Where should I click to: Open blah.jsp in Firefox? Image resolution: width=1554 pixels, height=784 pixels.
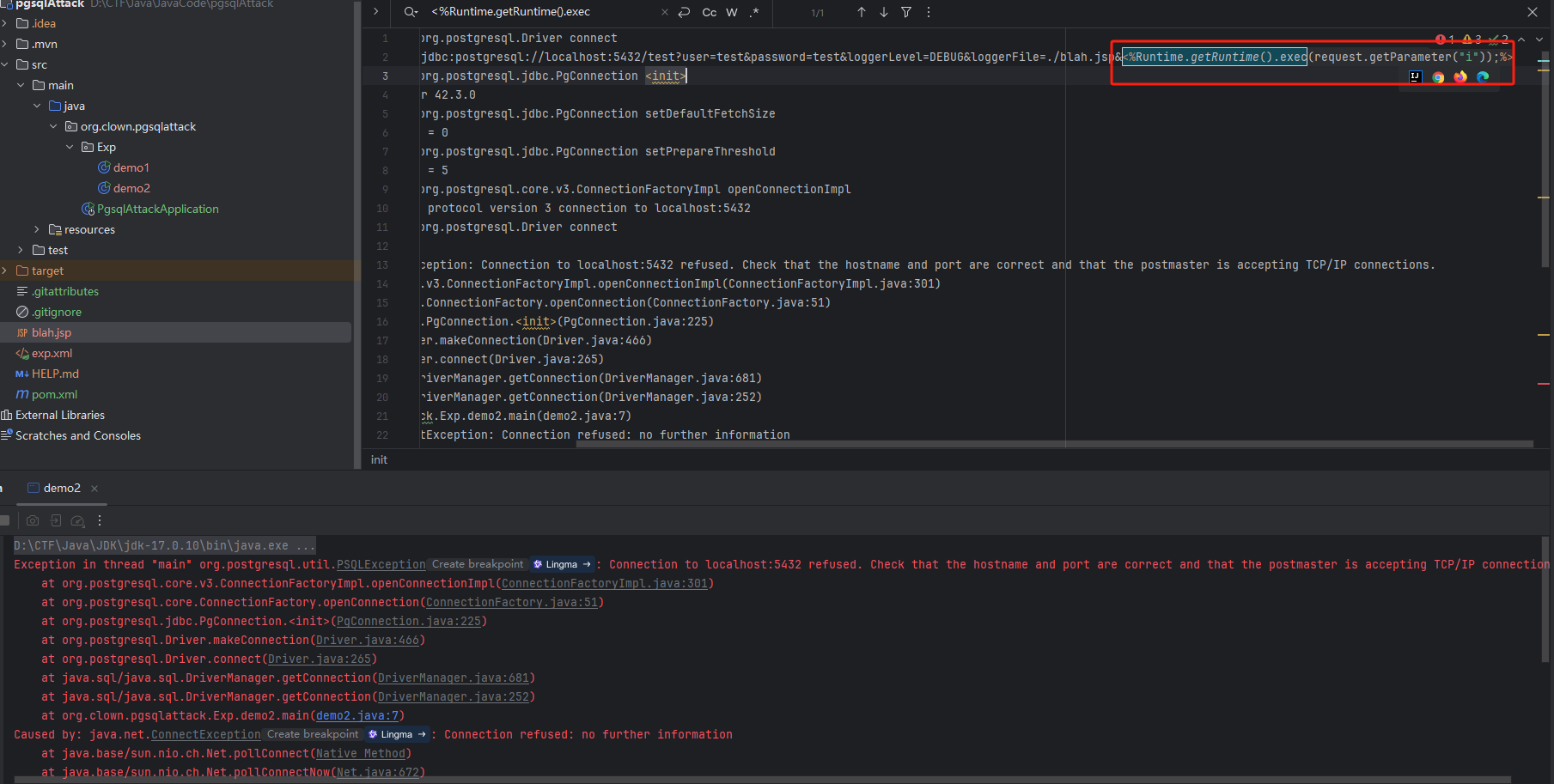point(1460,76)
